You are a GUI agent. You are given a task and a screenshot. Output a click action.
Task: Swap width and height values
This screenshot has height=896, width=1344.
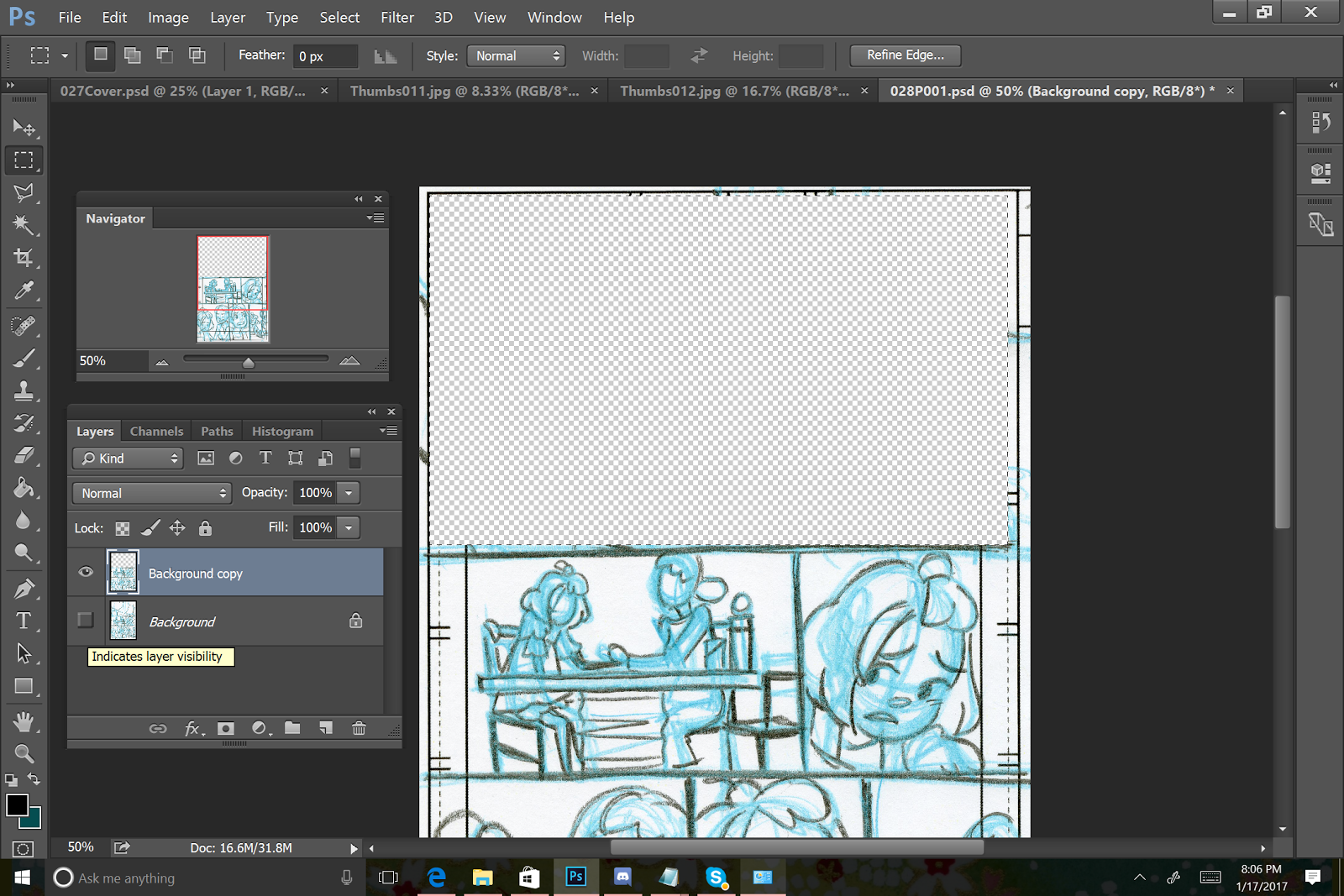click(x=699, y=56)
